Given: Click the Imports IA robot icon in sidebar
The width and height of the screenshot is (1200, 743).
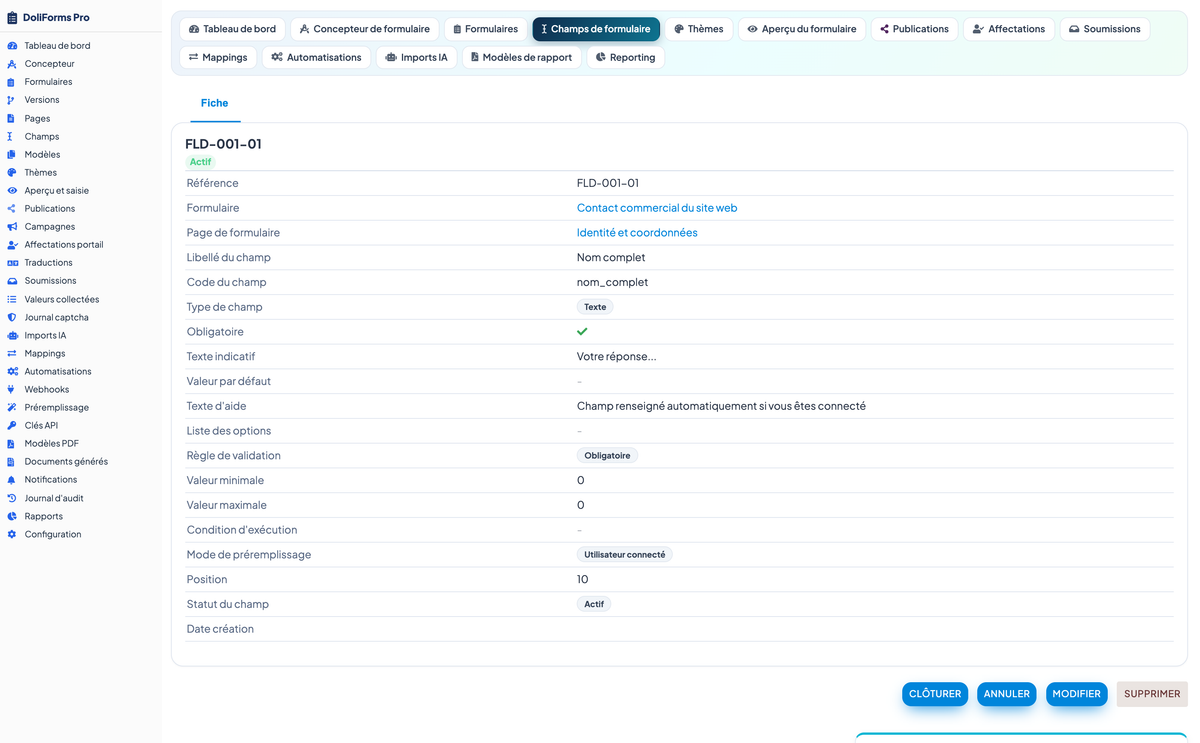Looking at the screenshot, I should tap(12, 335).
